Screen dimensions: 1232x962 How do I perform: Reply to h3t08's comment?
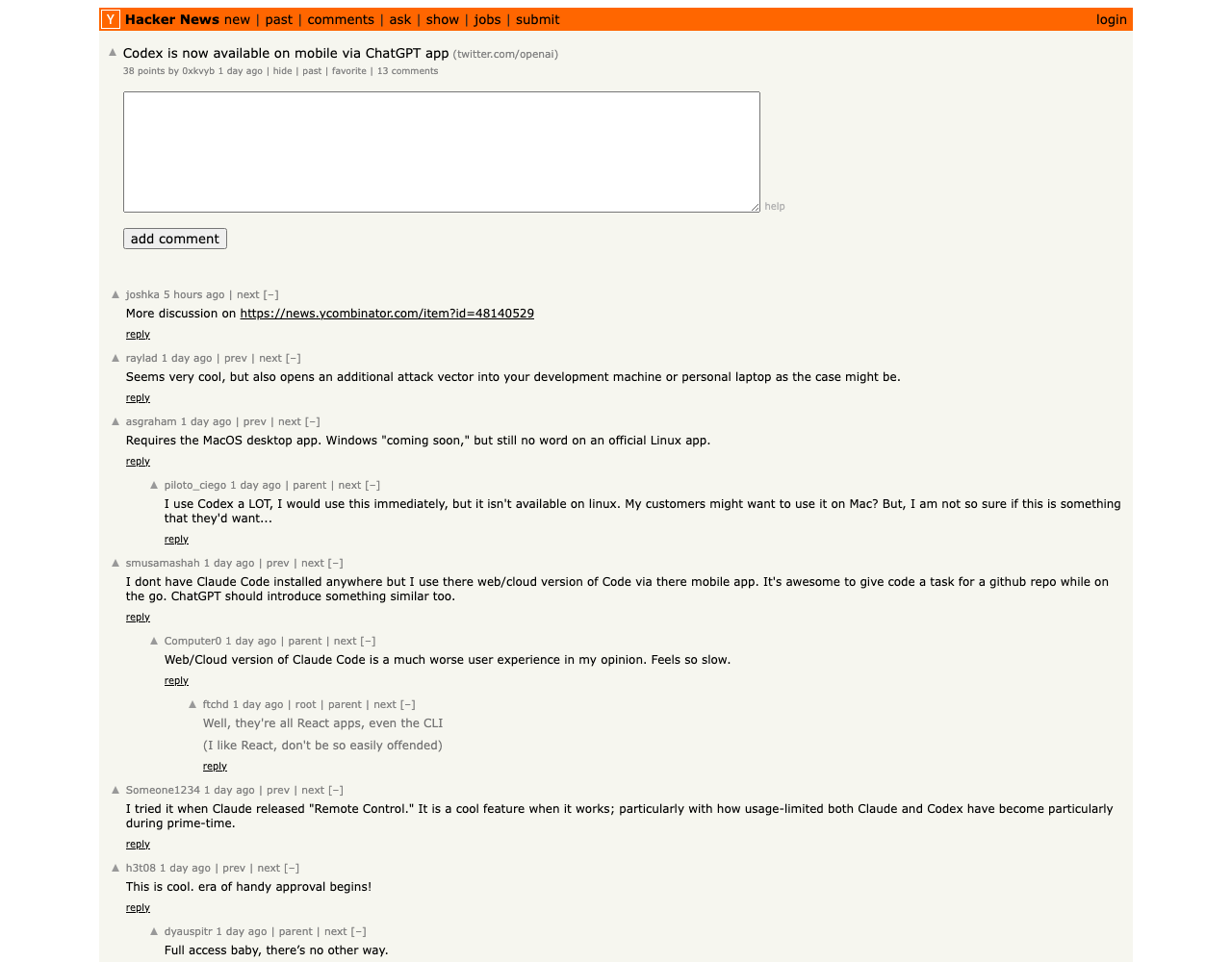[x=138, y=908]
